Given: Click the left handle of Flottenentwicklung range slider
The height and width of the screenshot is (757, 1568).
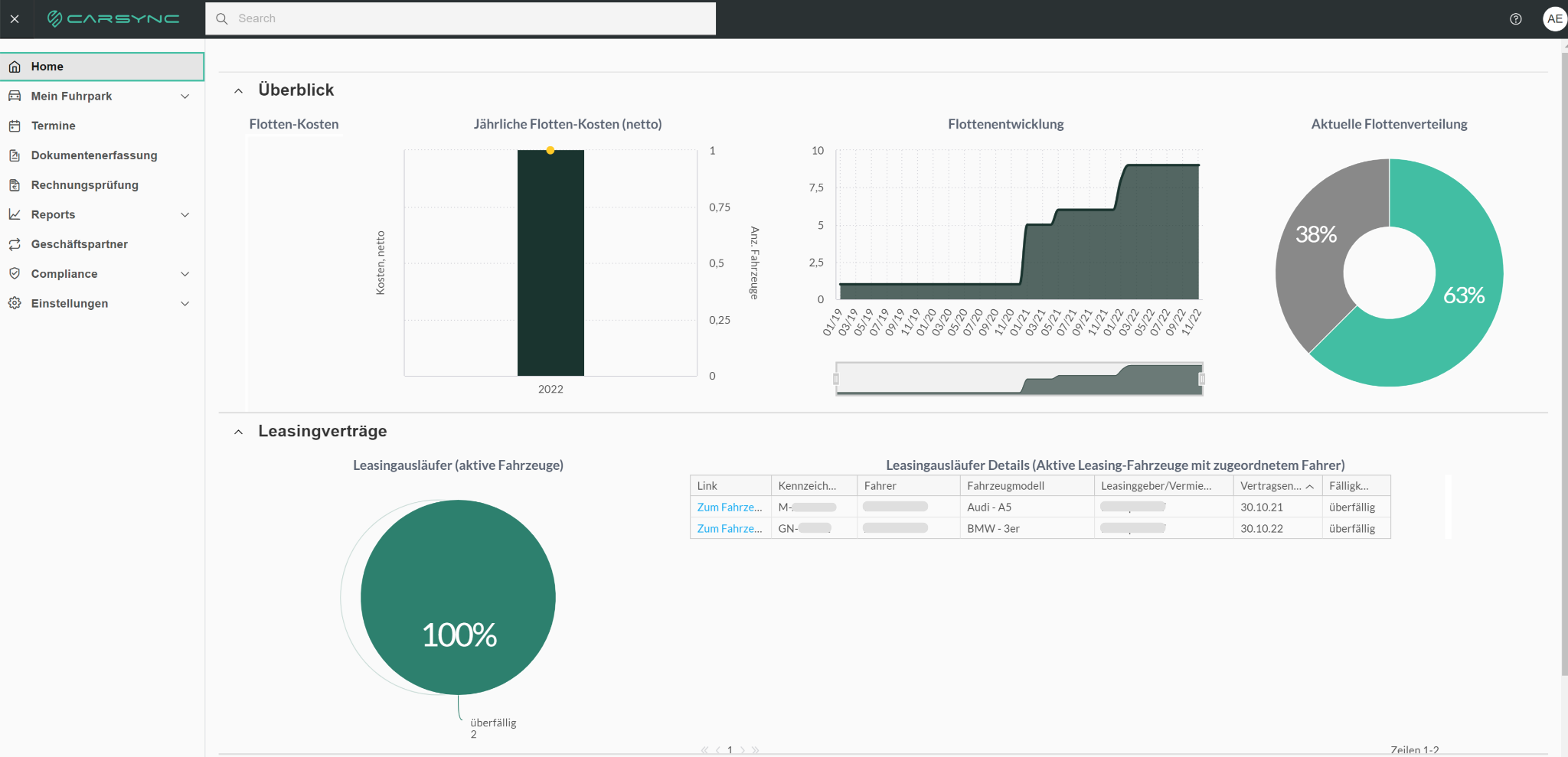Looking at the screenshot, I should click(836, 379).
